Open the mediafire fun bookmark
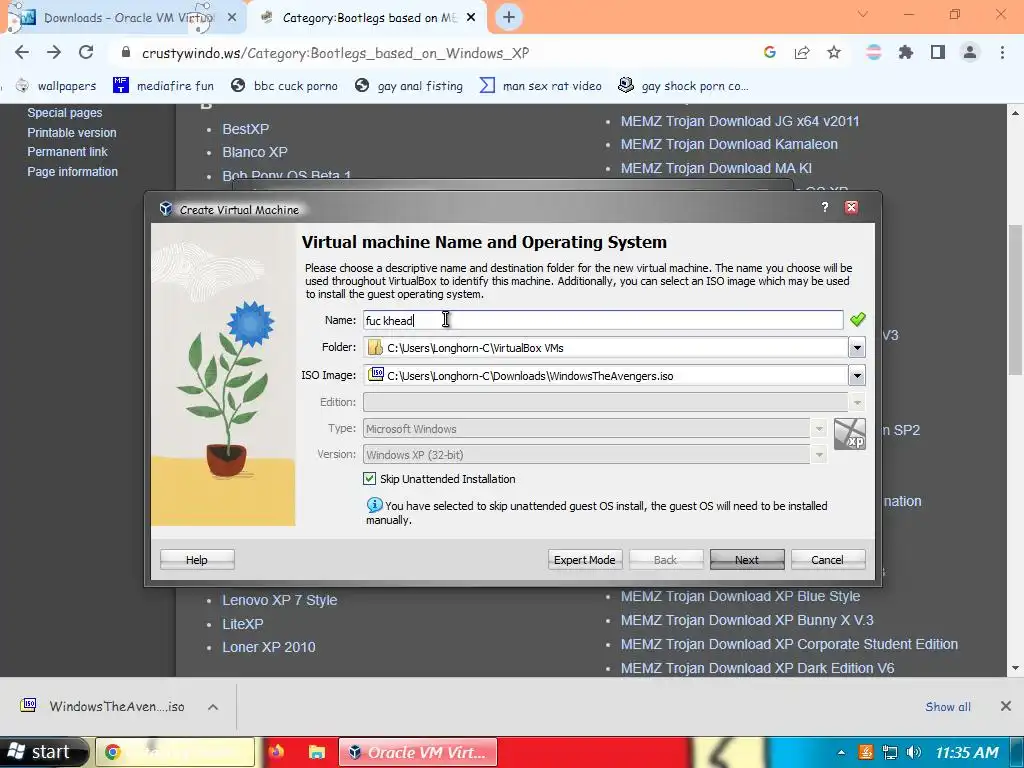 [x=164, y=86]
